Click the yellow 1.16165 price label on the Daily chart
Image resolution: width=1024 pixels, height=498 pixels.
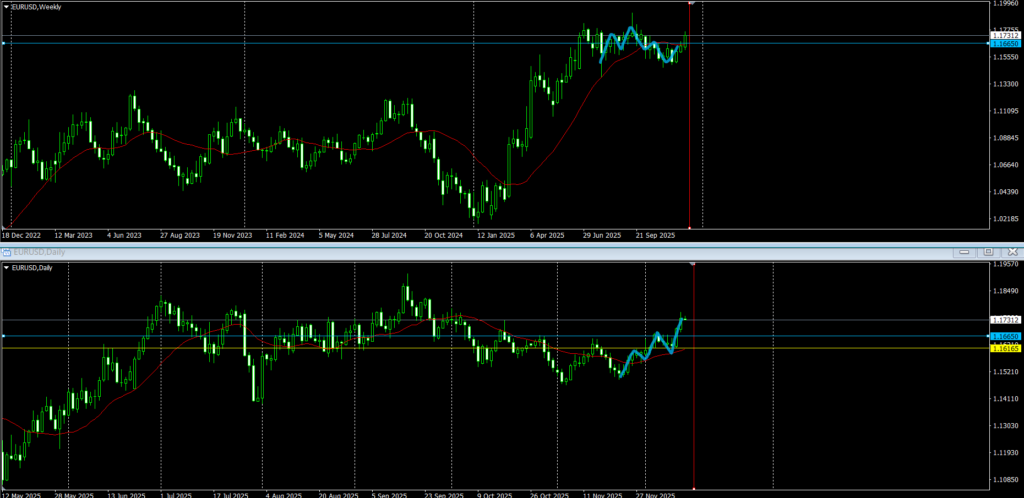pos(1004,349)
